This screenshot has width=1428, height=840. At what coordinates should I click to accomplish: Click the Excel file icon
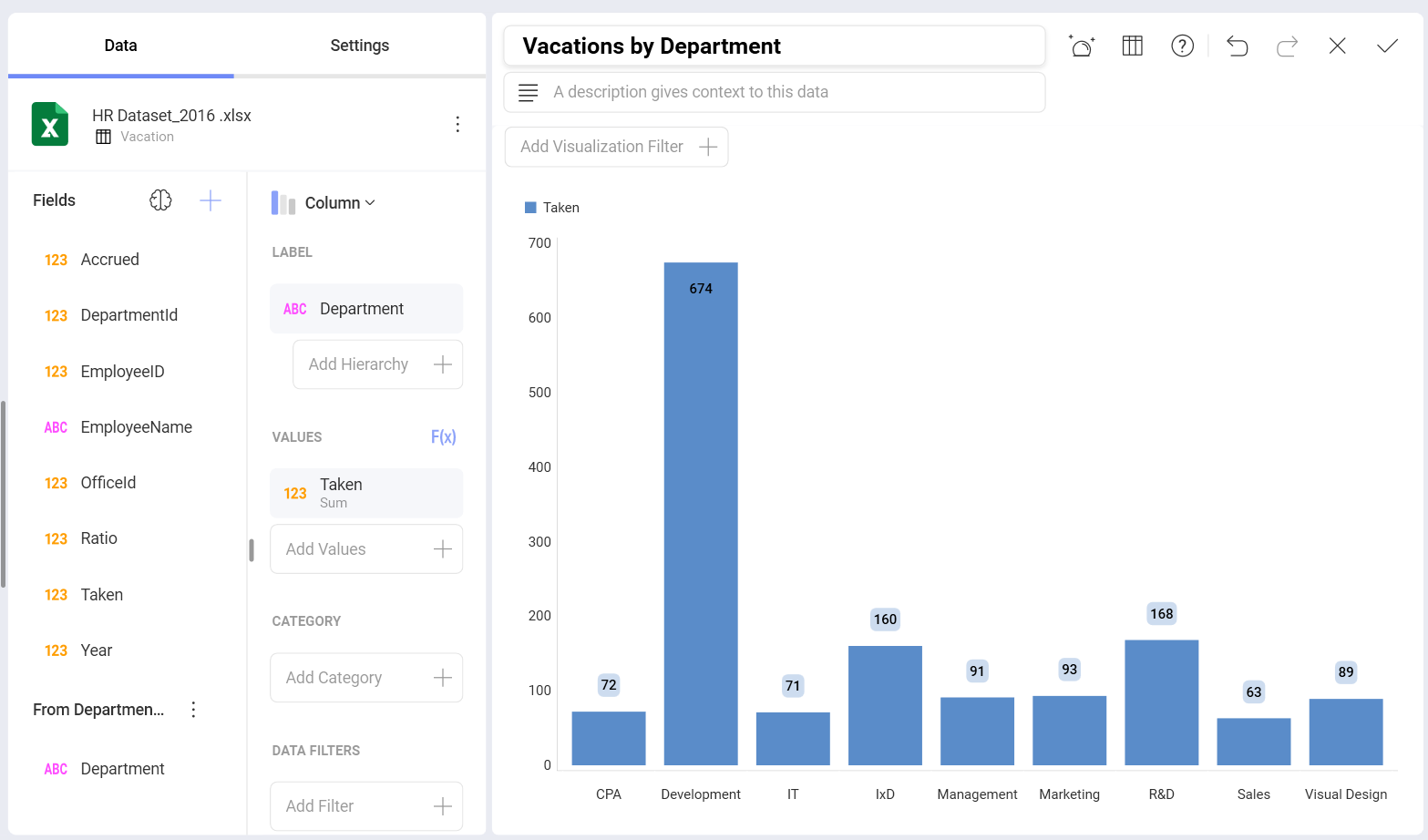50,124
